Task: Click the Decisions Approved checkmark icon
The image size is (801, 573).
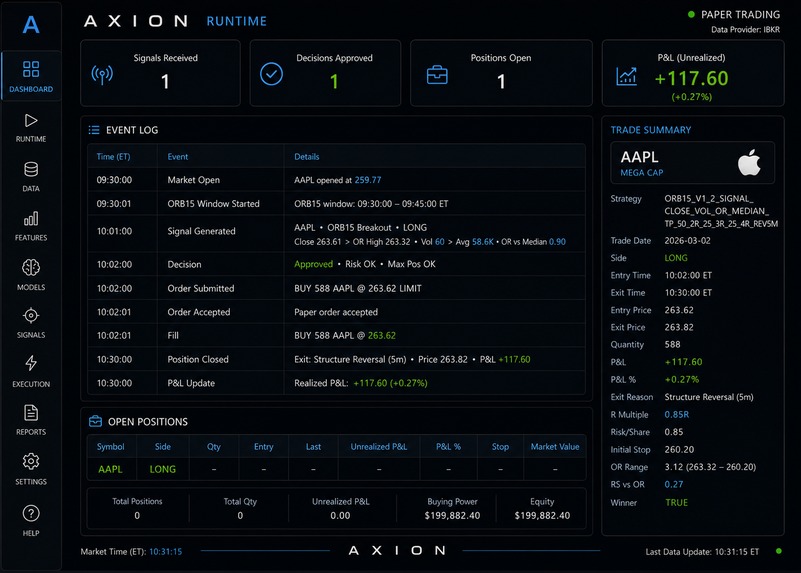Action: coord(271,74)
